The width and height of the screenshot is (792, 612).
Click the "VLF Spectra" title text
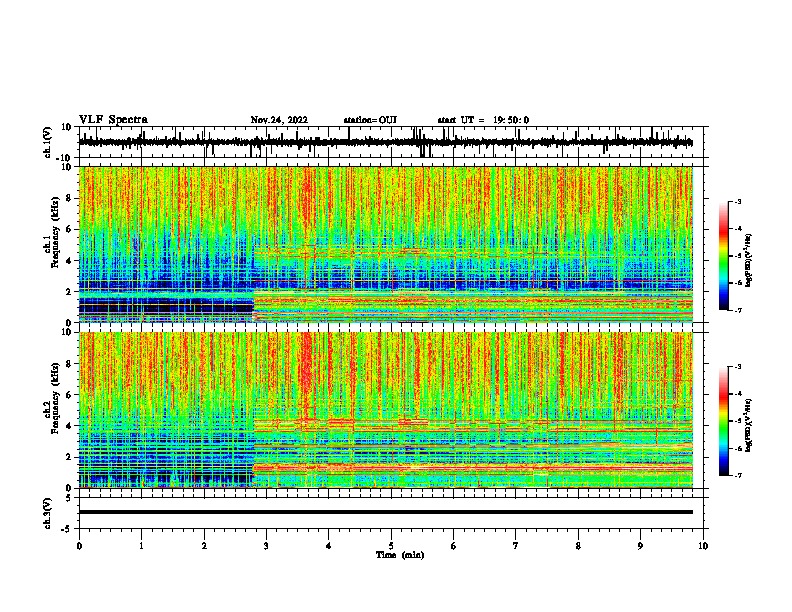point(113,120)
